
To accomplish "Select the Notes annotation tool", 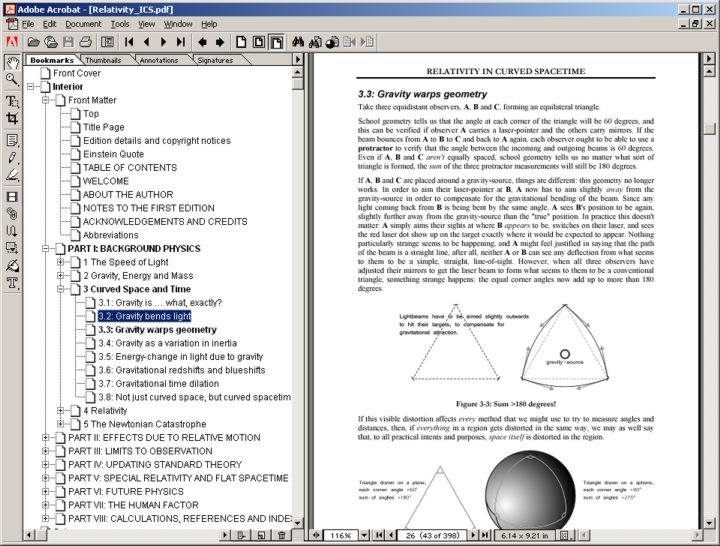I will click(x=12, y=140).
